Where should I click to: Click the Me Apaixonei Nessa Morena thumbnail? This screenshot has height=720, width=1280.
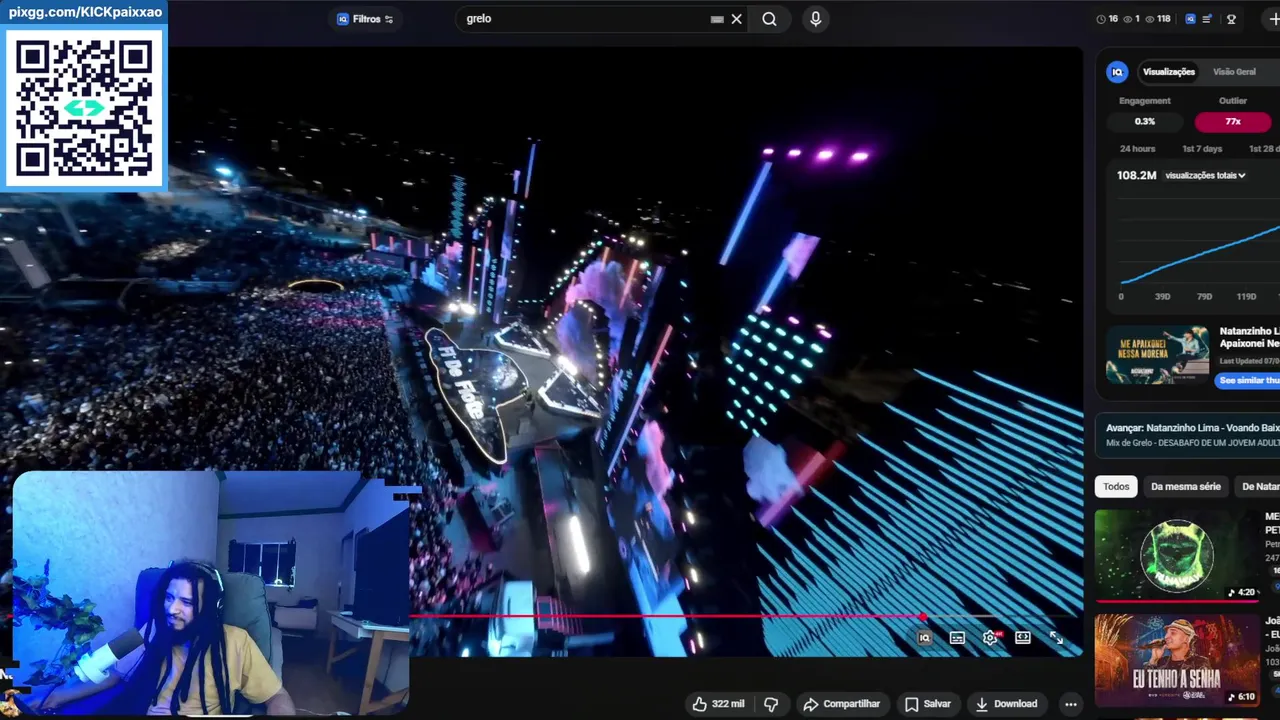click(1158, 354)
